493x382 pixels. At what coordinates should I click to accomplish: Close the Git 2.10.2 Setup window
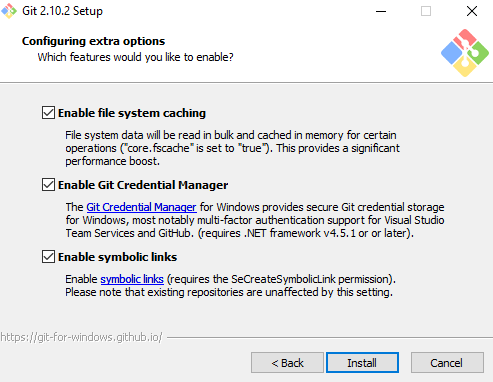(x=472, y=11)
